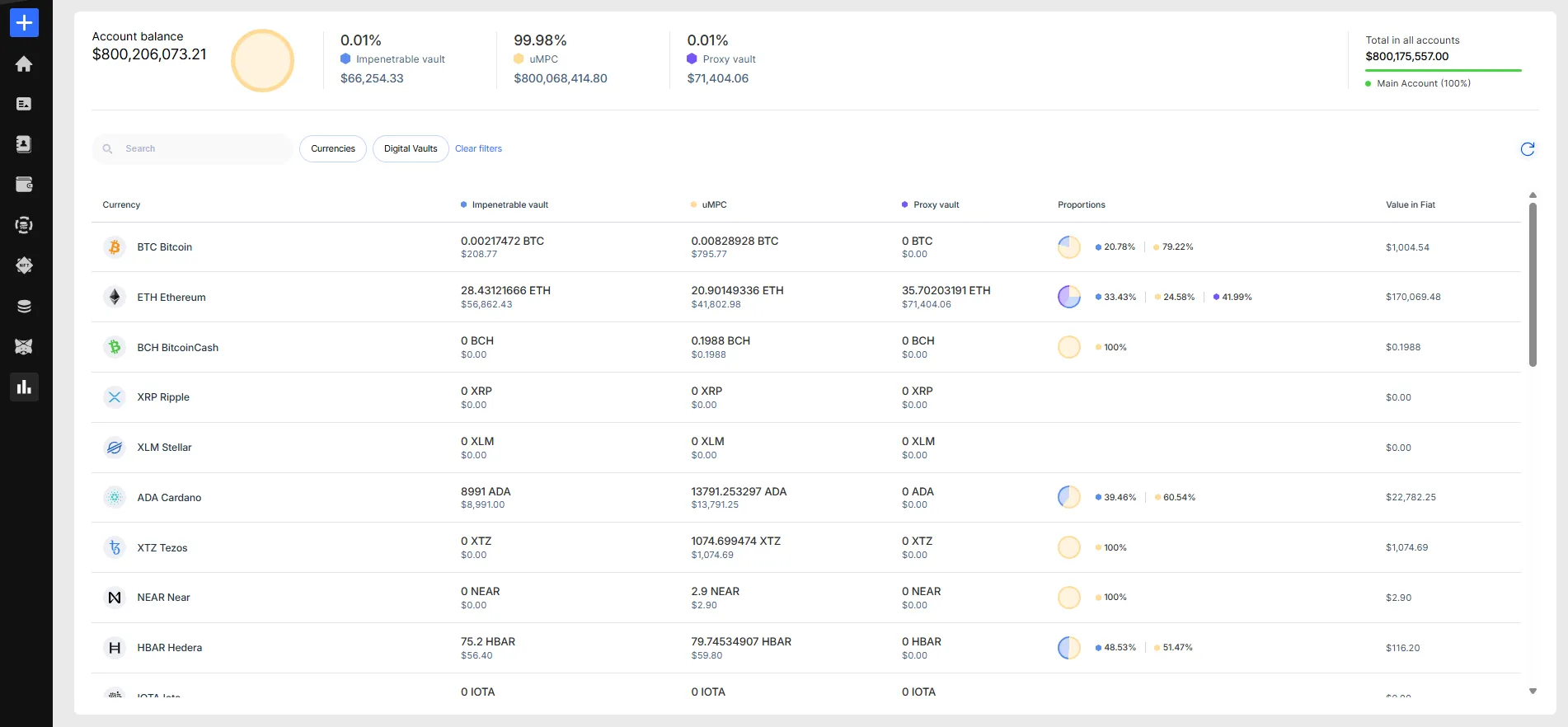The image size is (1568, 727).
Task: Open the address book sidebar icon
Action: (24, 144)
